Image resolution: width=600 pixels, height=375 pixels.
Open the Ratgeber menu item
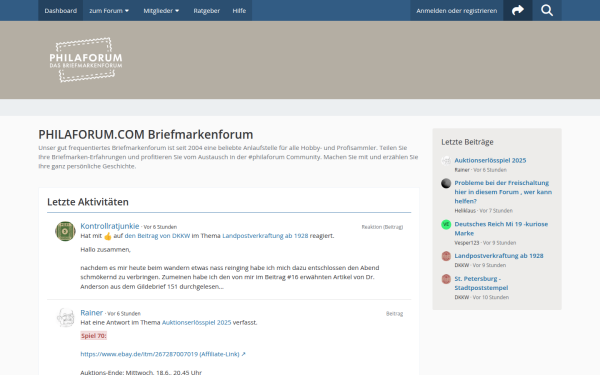click(x=207, y=11)
